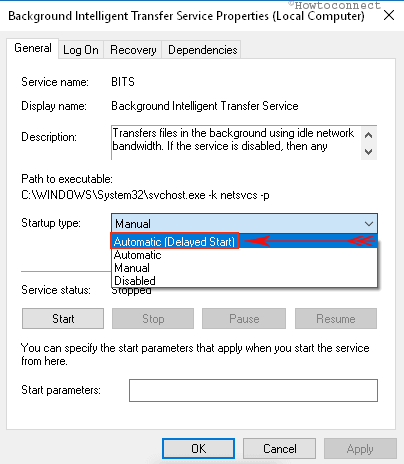Focus the Start parameters input field
This screenshot has height=464, width=404.
pyautogui.click(x=253, y=390)
